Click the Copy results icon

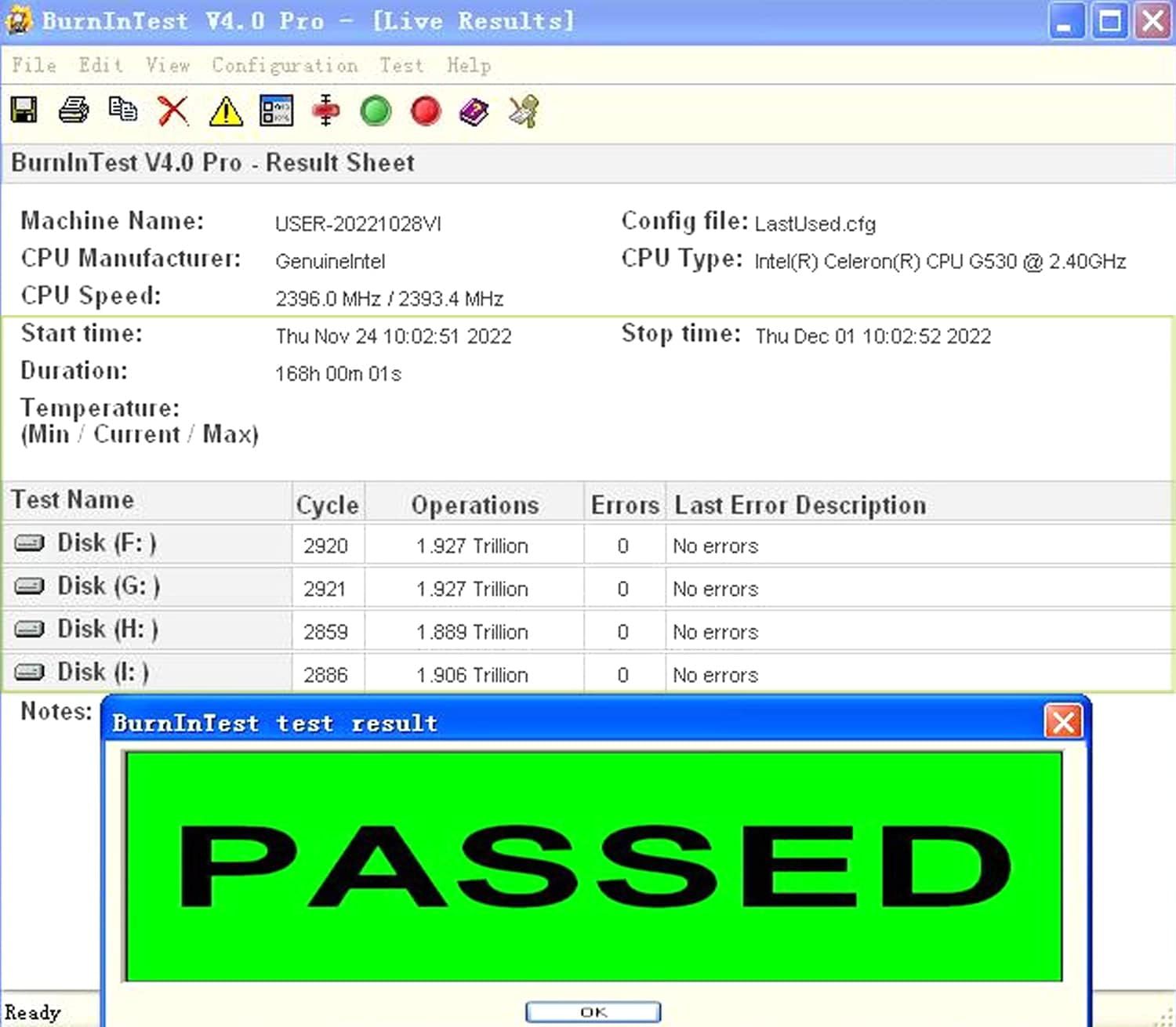point(123,111)
